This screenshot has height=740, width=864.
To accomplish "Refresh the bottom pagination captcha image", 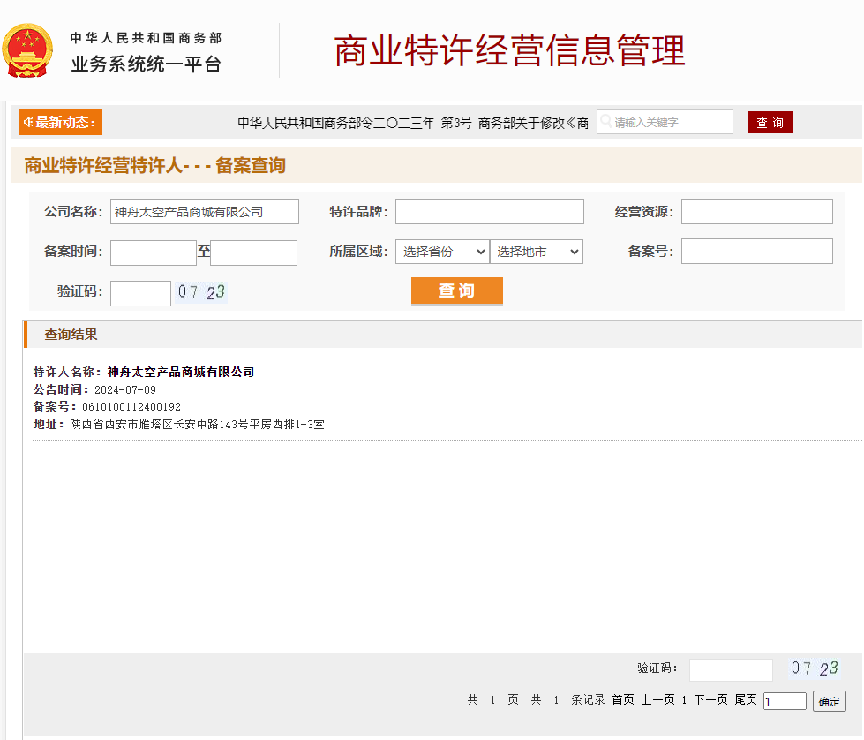I will click(x=816, y=668).
